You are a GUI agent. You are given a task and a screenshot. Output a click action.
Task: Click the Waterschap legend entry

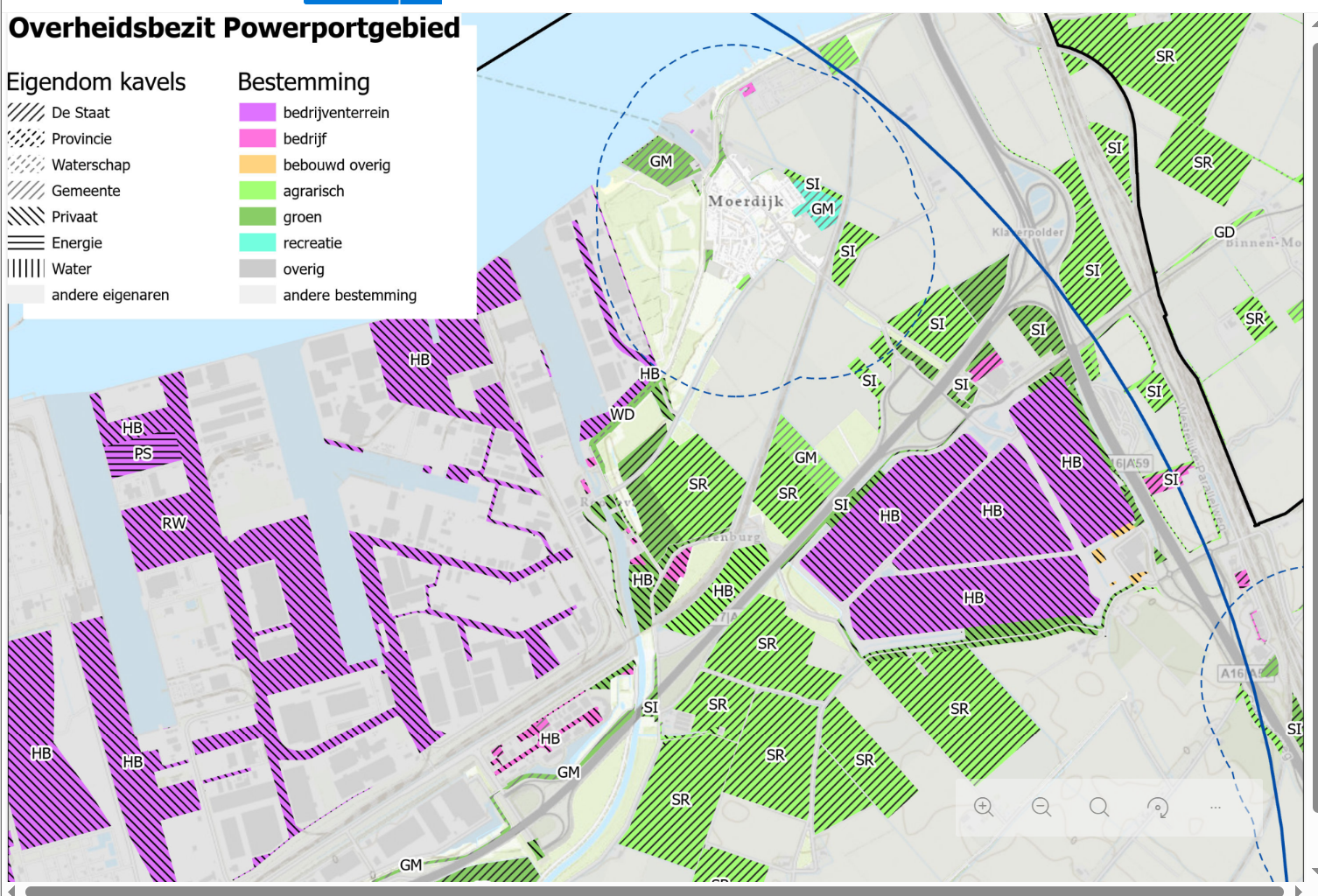[90, 165]
